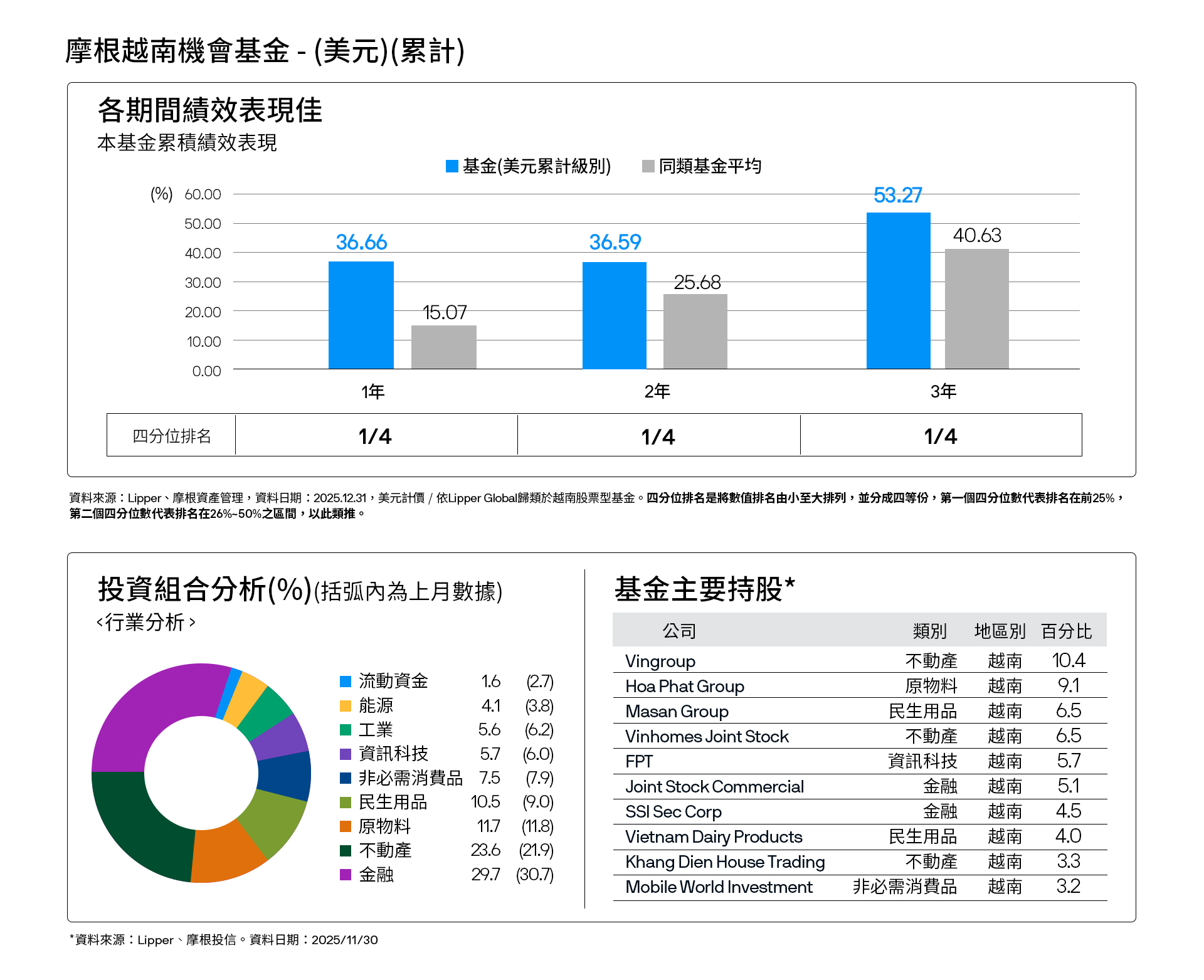Click the 3年 gray peer average bar
Screen dimensions: 1204x980
coord(976,308)
